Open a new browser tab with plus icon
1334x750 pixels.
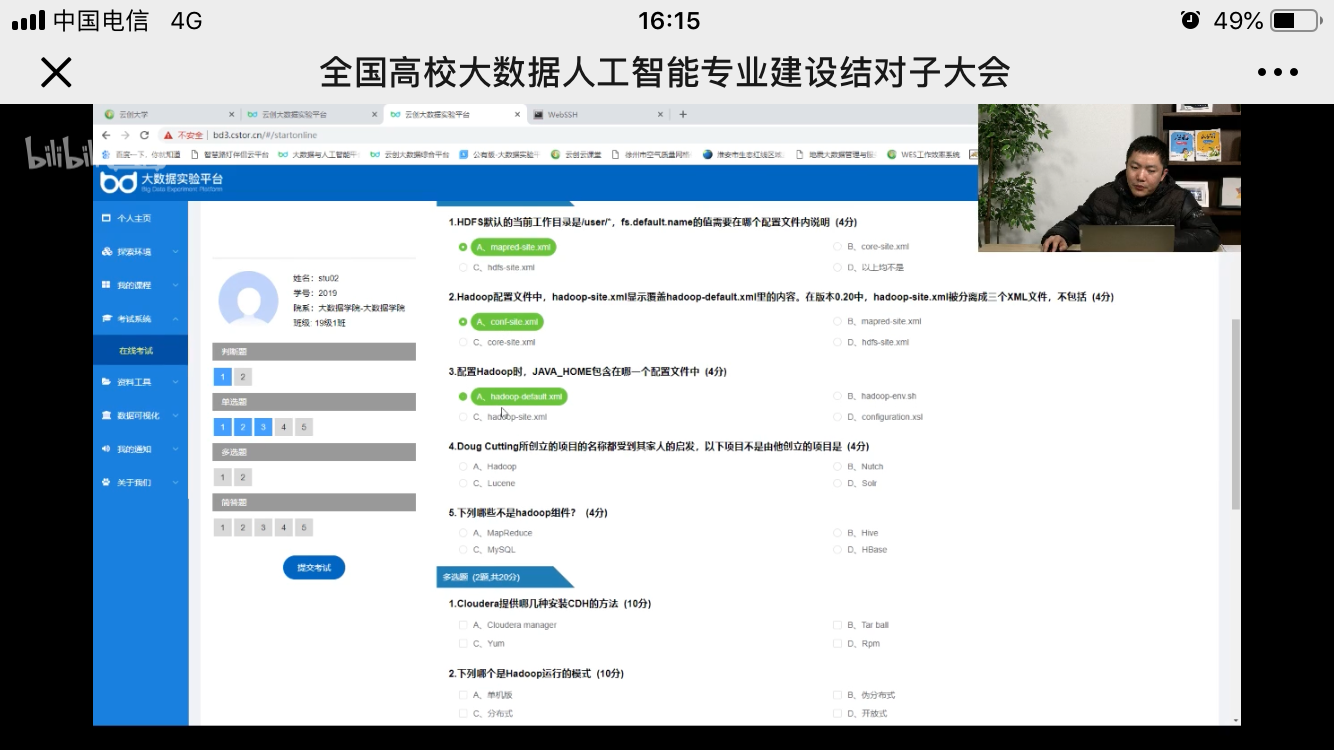tap(683, 114)
